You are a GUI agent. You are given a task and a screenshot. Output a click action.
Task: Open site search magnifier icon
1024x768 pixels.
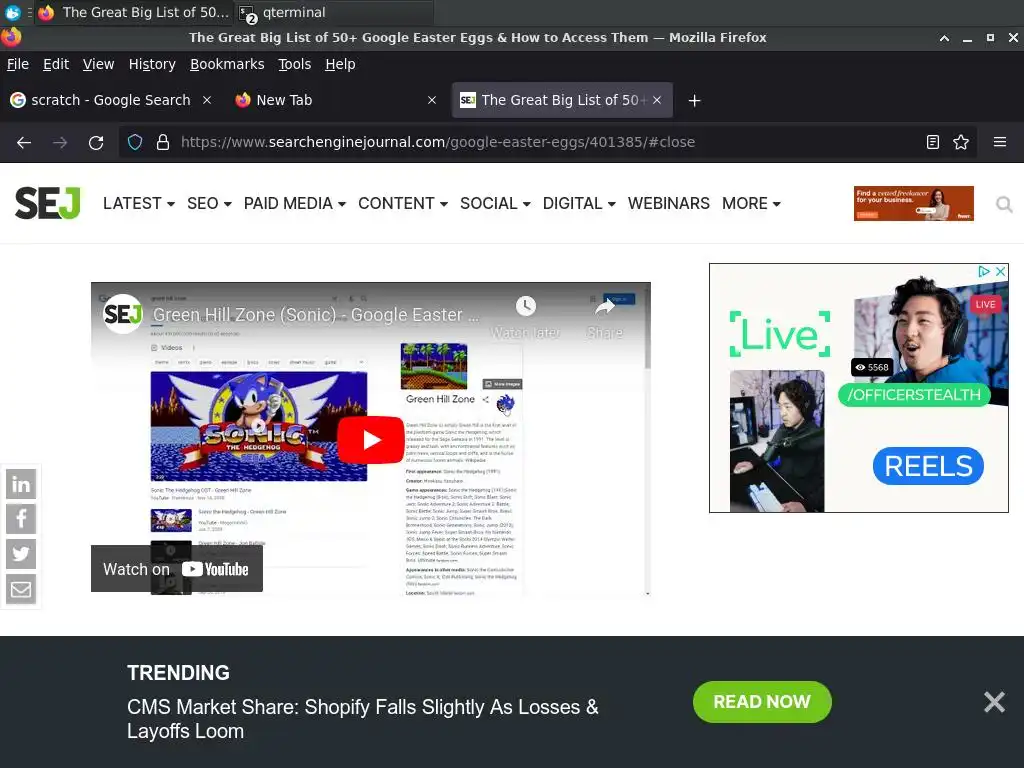point(1004,204)
